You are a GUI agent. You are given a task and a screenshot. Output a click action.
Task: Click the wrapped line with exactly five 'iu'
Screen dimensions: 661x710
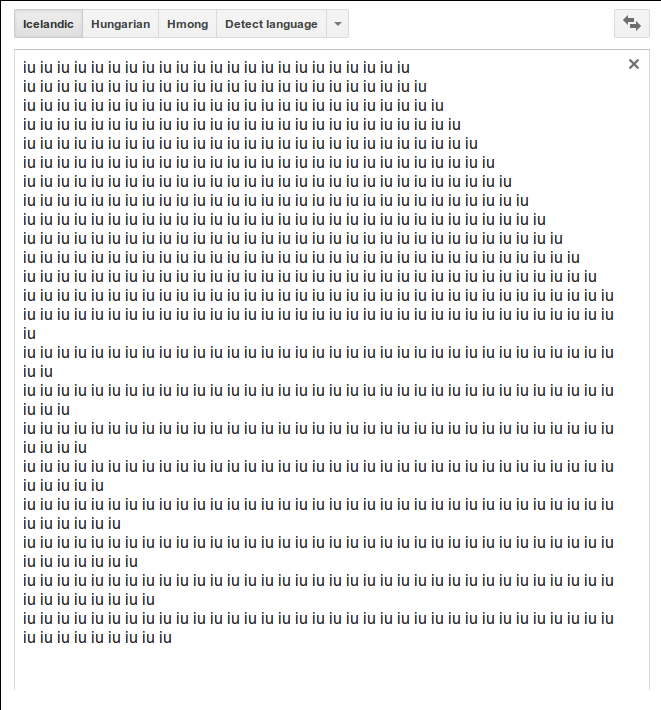tap(63, 486)
